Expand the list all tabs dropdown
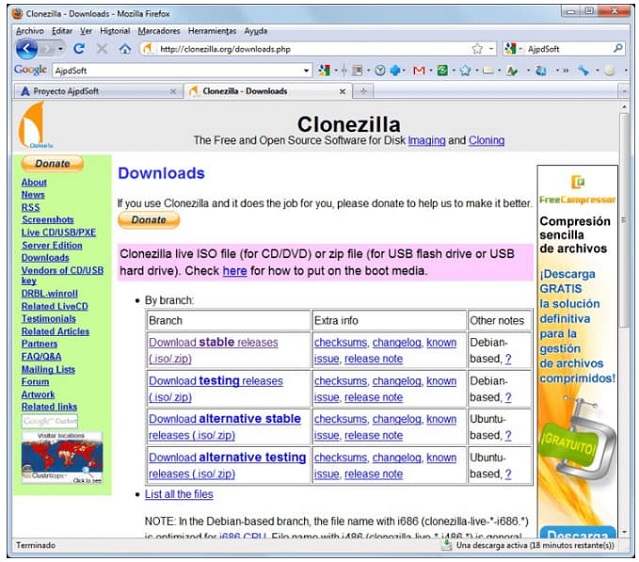639x562 pixels. click(x=624, y=91)
